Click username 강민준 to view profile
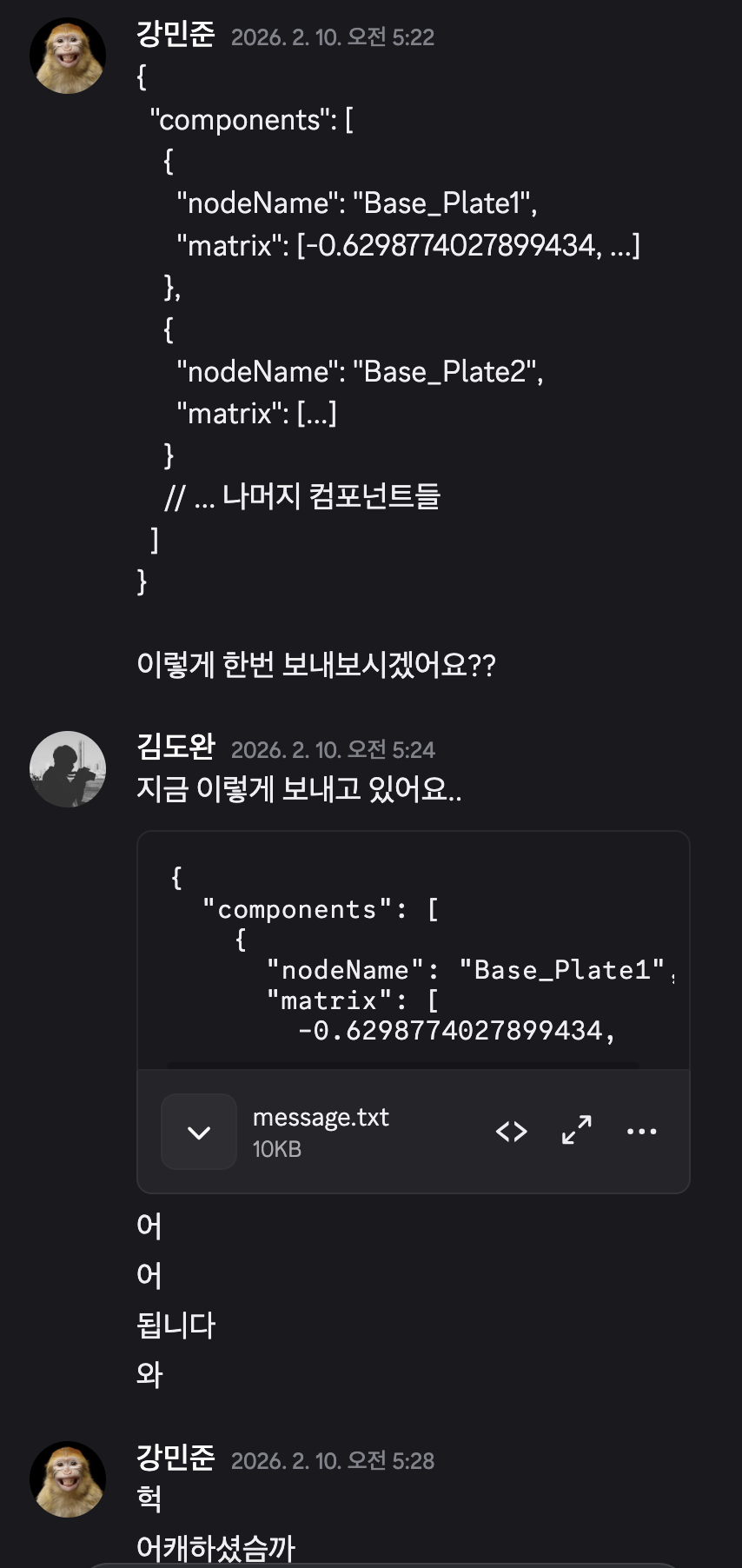The image size is (742, 1568). 174,37
